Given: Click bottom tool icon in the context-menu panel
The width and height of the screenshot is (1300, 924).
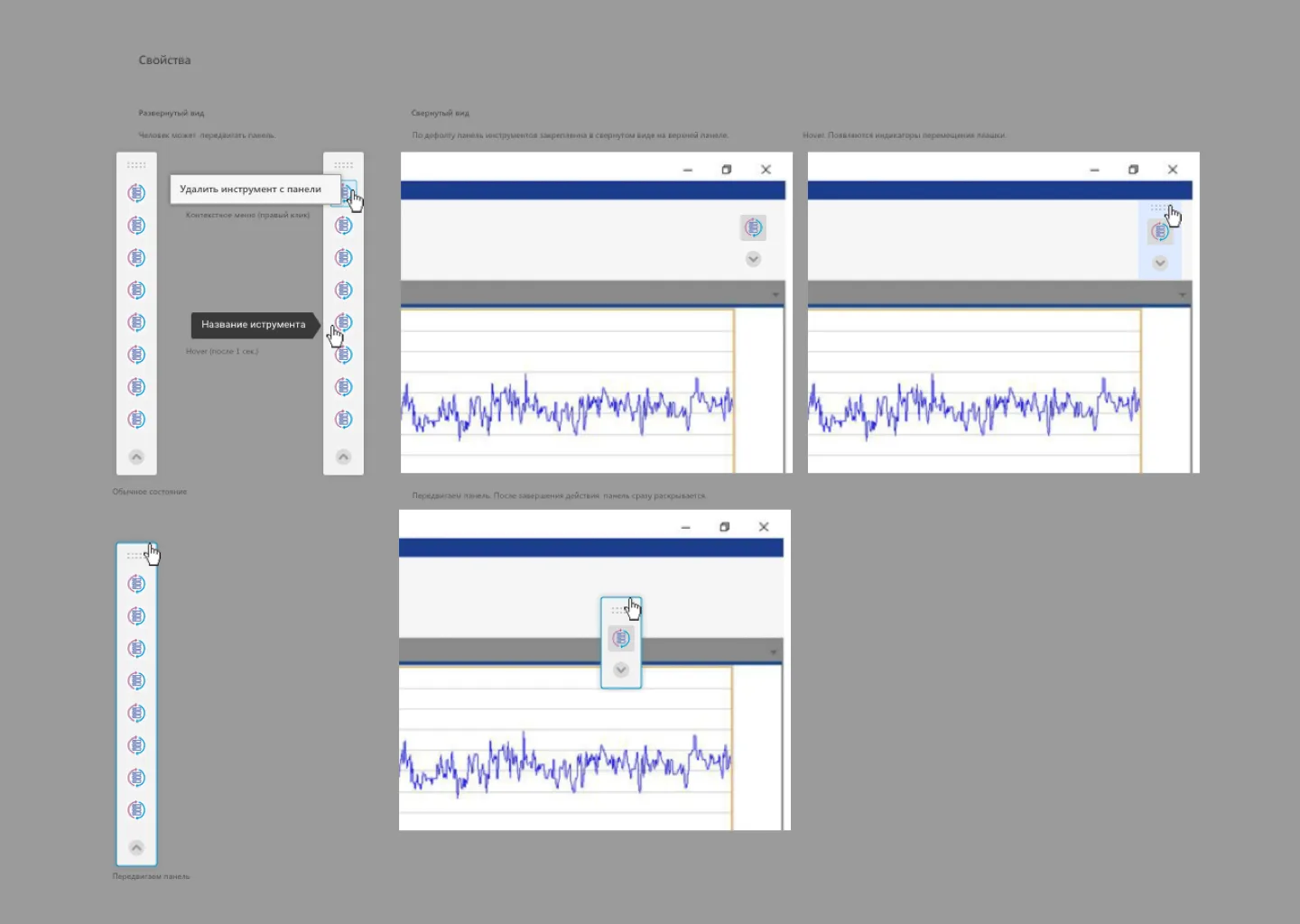Looking at the screenshot, I should coord(344,420).
